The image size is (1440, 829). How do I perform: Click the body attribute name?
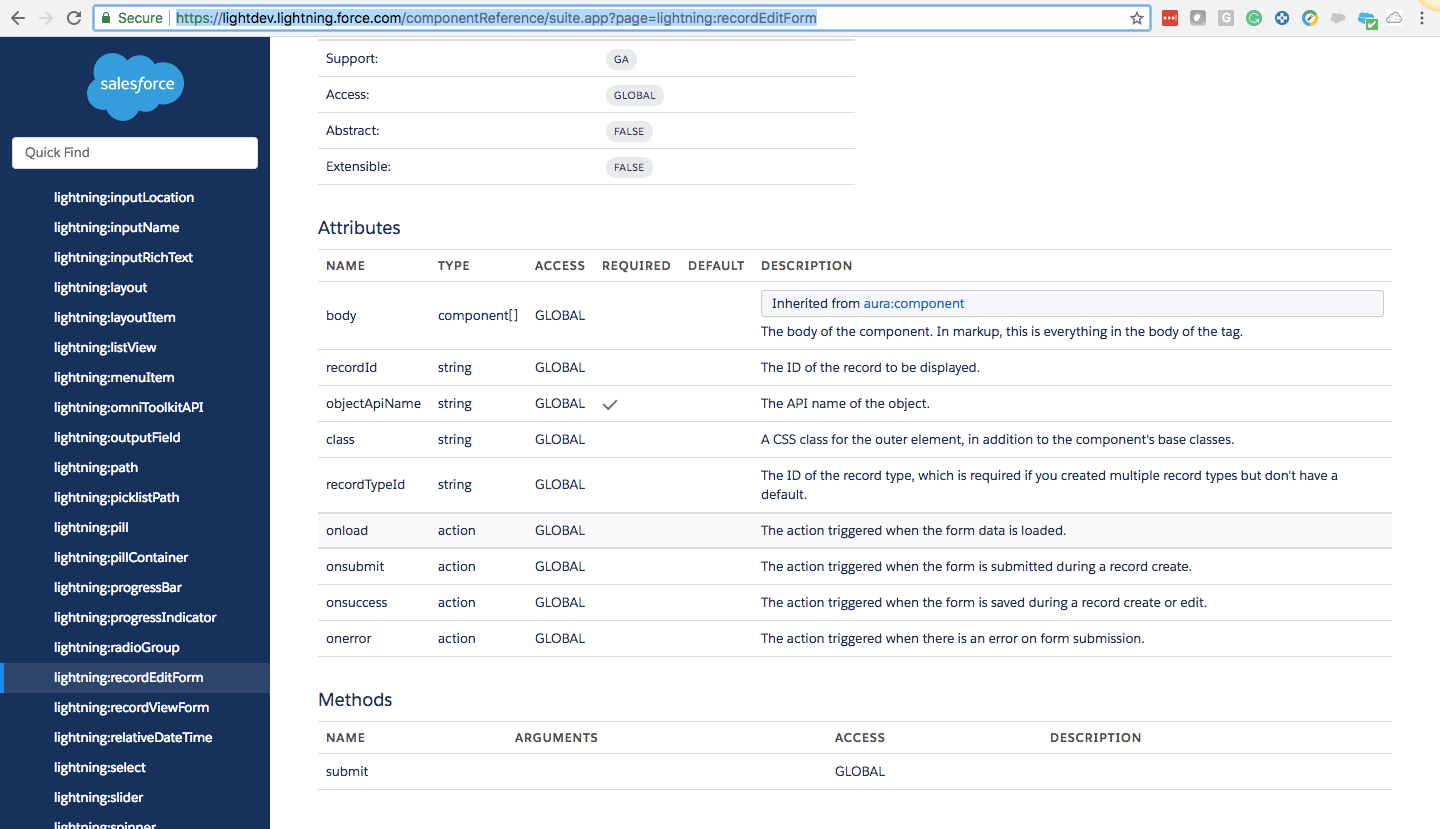(x=341, y=316)
